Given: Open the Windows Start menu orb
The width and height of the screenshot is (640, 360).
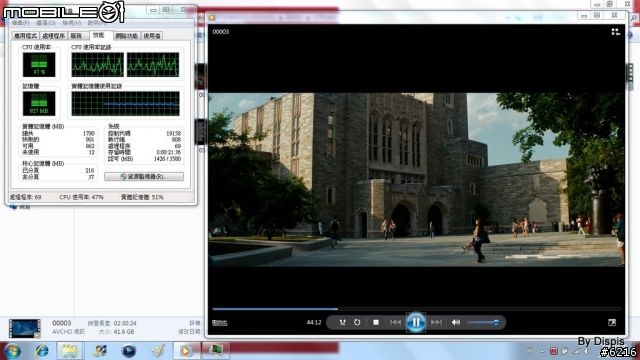Looking at the screenshot, I should pyautogui.click(x=12, y=351).
